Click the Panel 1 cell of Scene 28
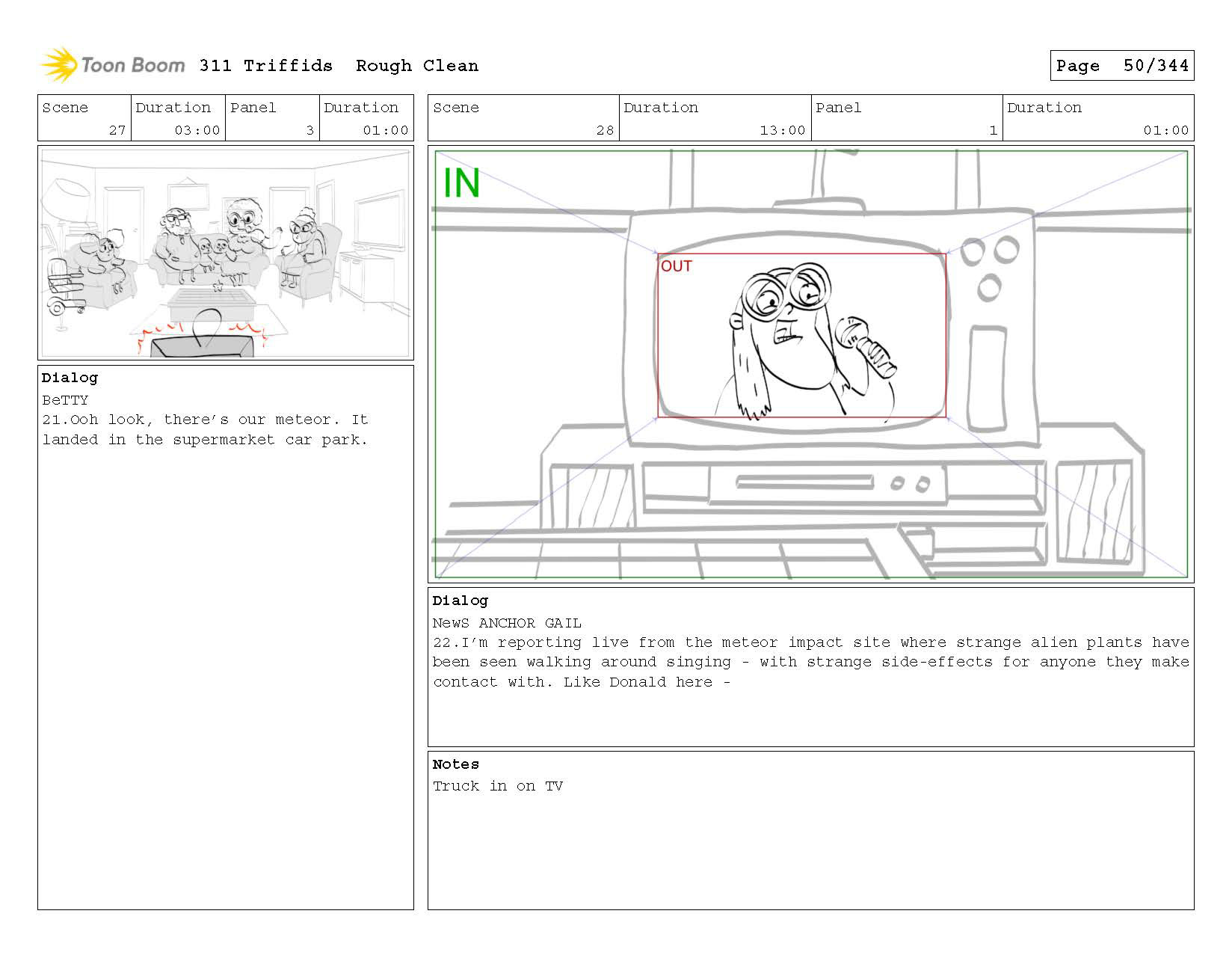 coord(907,118)
